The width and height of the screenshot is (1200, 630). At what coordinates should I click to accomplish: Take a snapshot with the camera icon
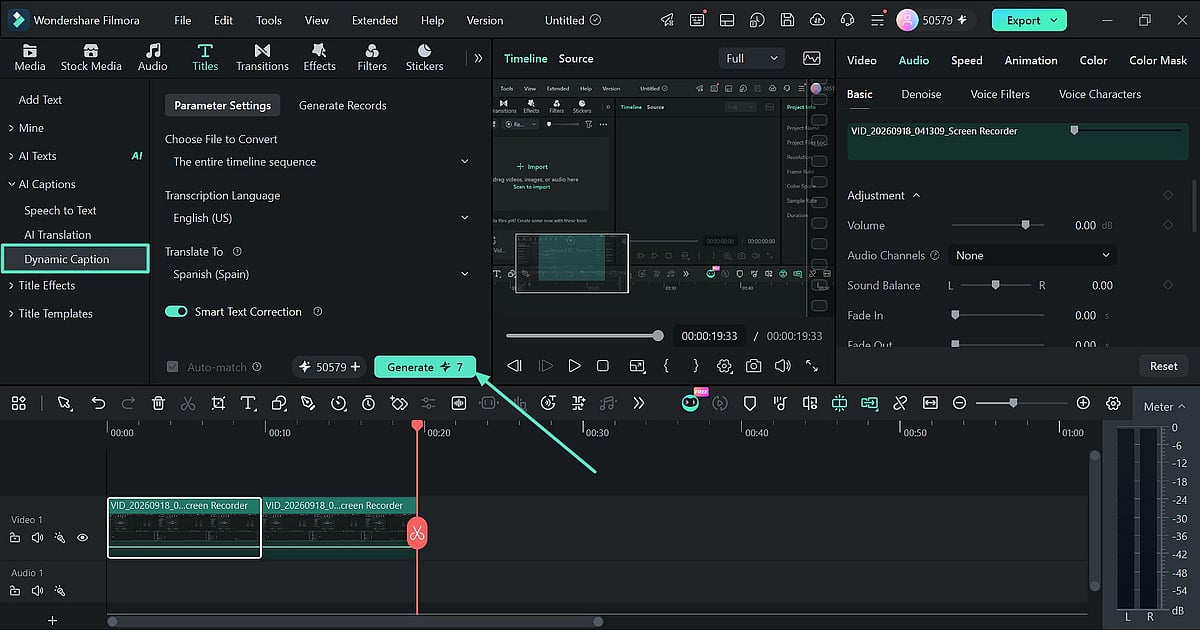pyautogui.click(x=753, y=366)
